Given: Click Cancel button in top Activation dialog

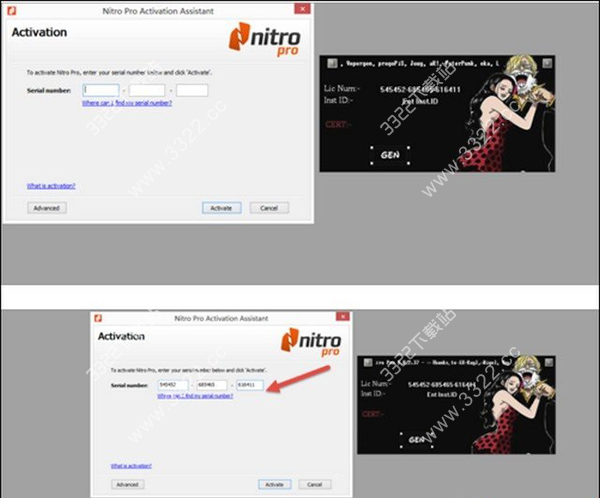Looking at the screenshot, I should click(x=269, y=208).
